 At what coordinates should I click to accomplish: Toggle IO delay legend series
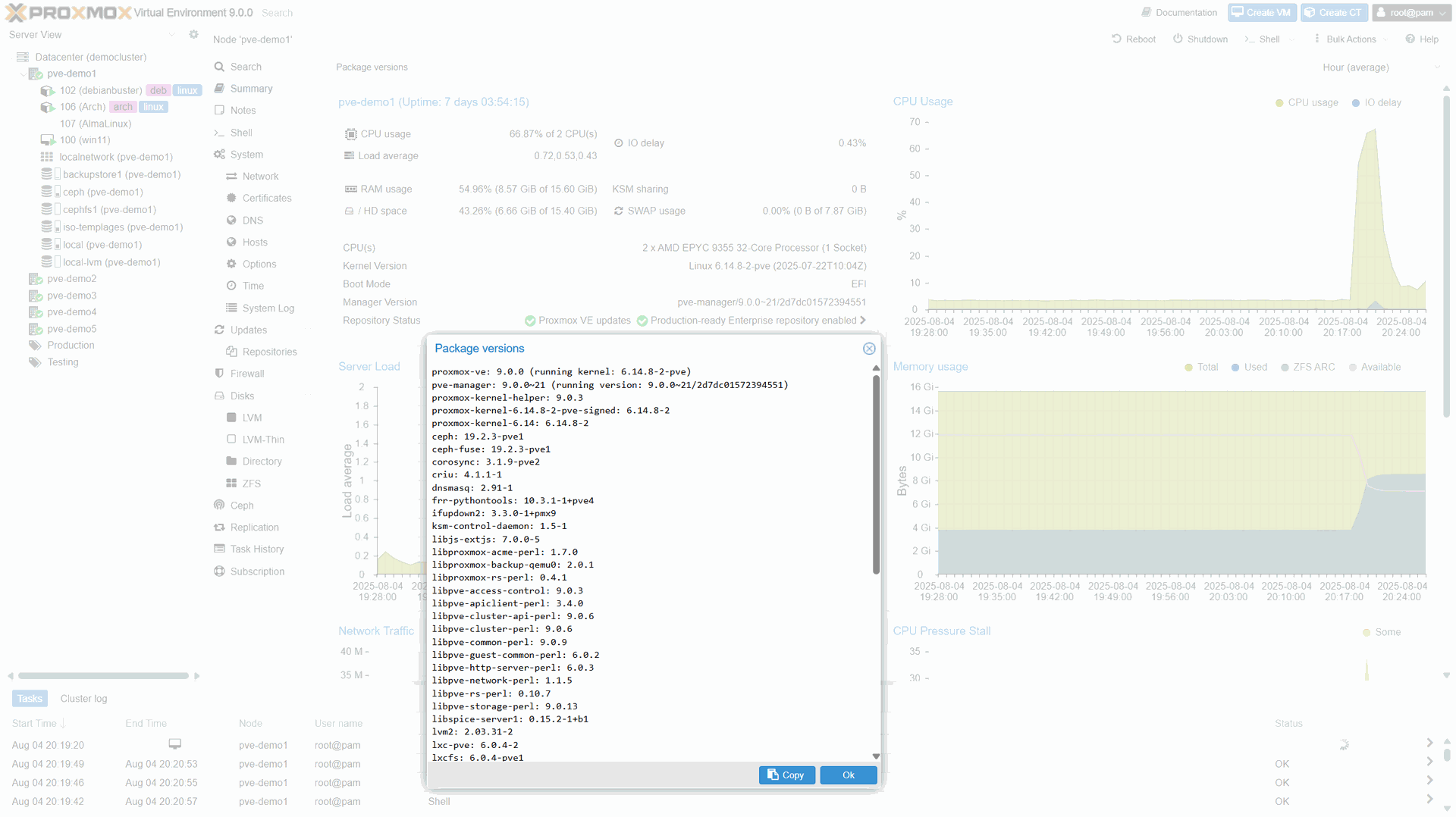1376,103
